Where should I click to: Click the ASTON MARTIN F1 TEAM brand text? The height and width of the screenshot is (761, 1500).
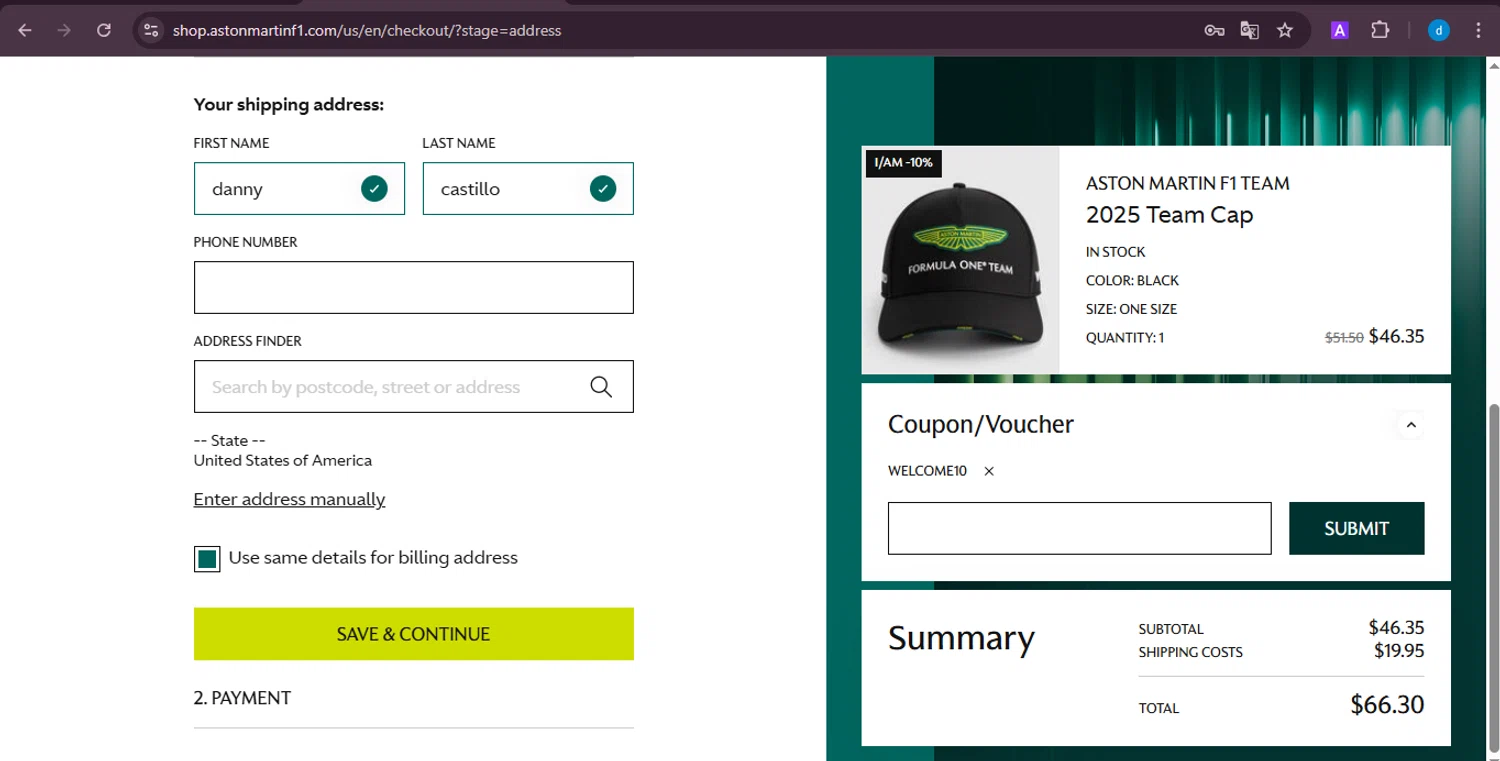point(1188,183)
